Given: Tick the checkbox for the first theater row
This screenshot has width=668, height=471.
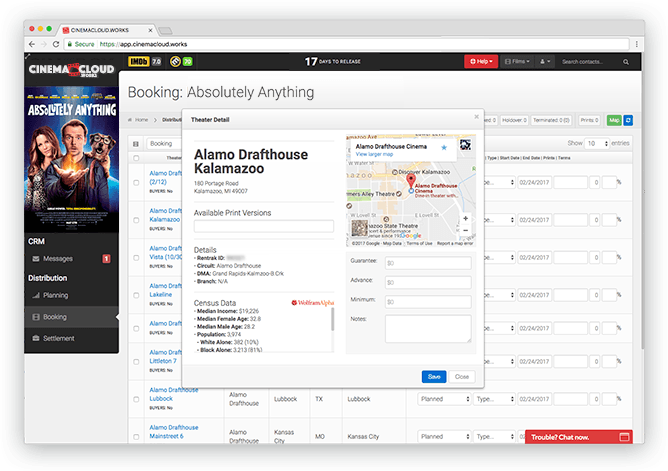Looking at the screenshot, I should click(x=137, y=183).
